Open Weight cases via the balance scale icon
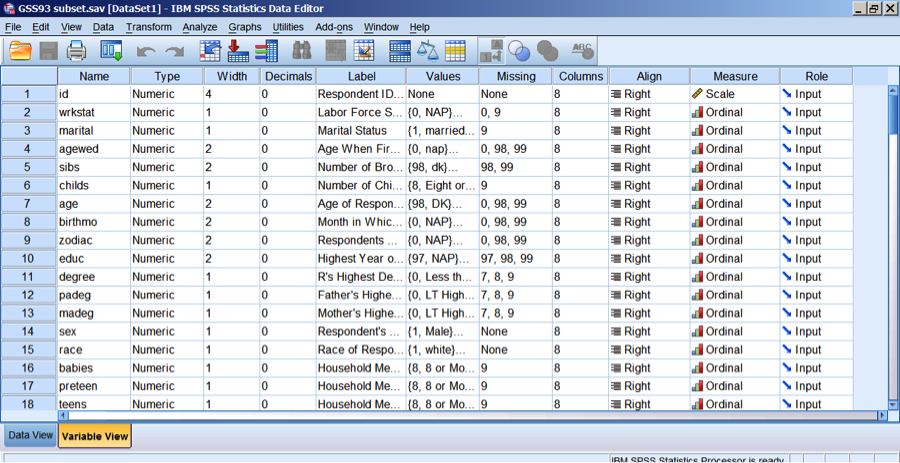 point(428,51)
